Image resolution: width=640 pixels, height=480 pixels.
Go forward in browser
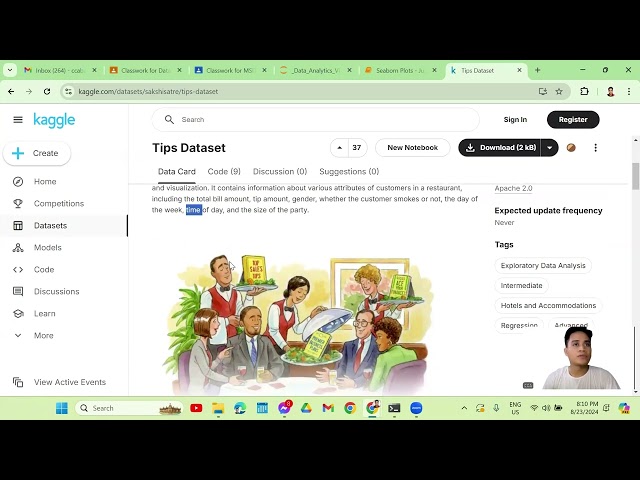[29, 92]
